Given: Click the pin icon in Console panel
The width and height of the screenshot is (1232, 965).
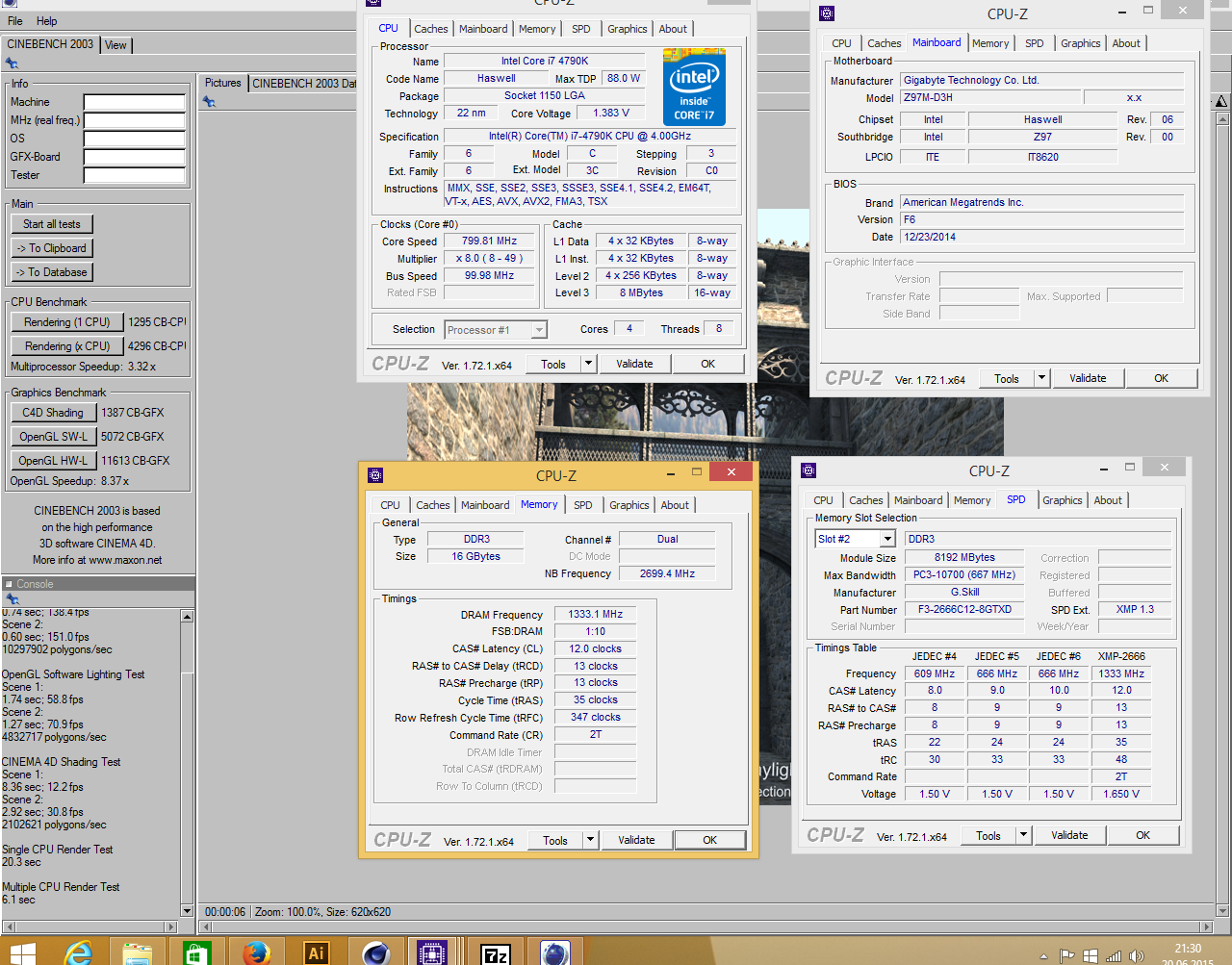Looking at the screenshot, I should pyautogui.click(x=12, y=599).
